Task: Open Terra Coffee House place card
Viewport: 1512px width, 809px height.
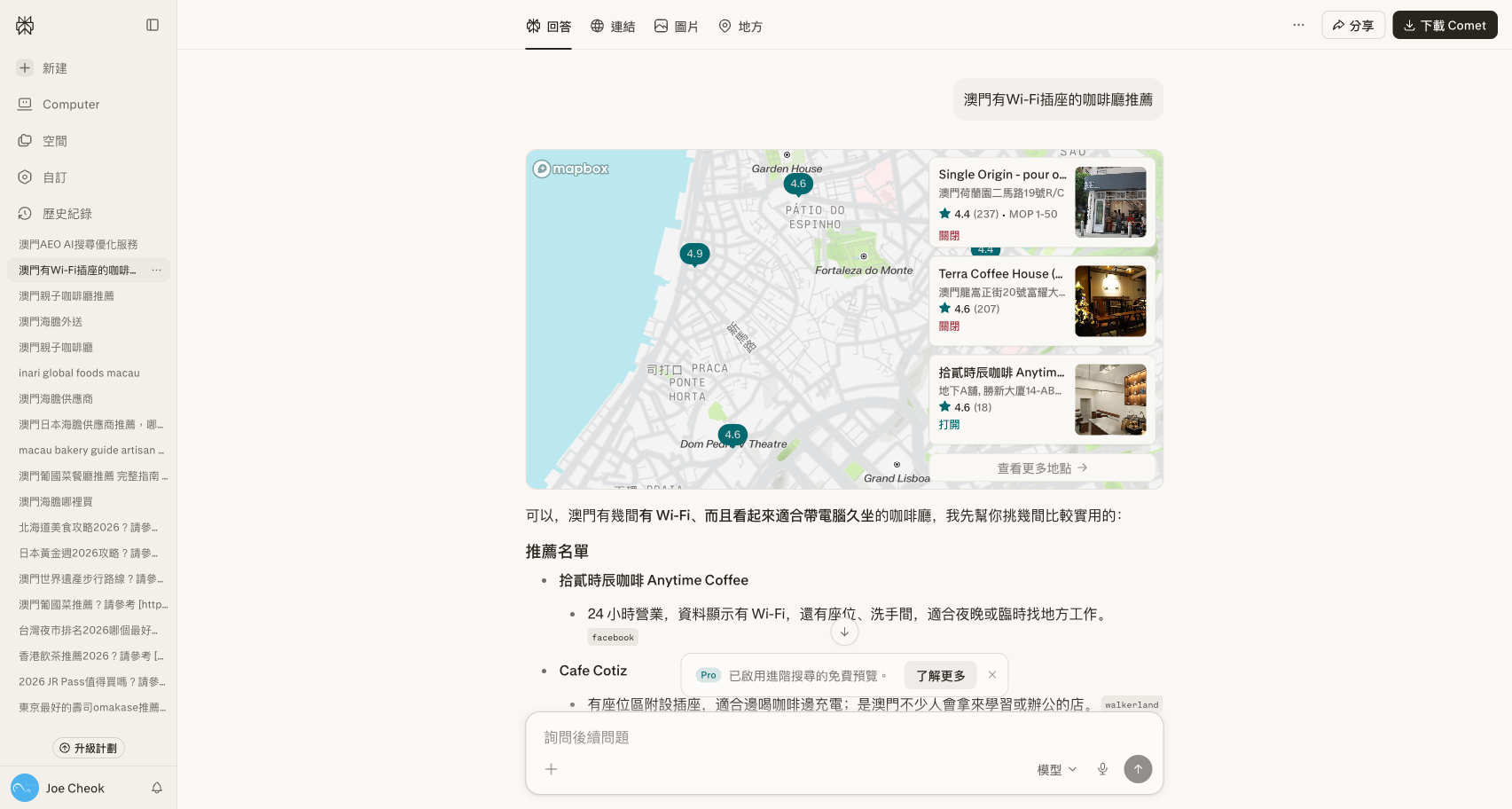Action: [1042, 301]
